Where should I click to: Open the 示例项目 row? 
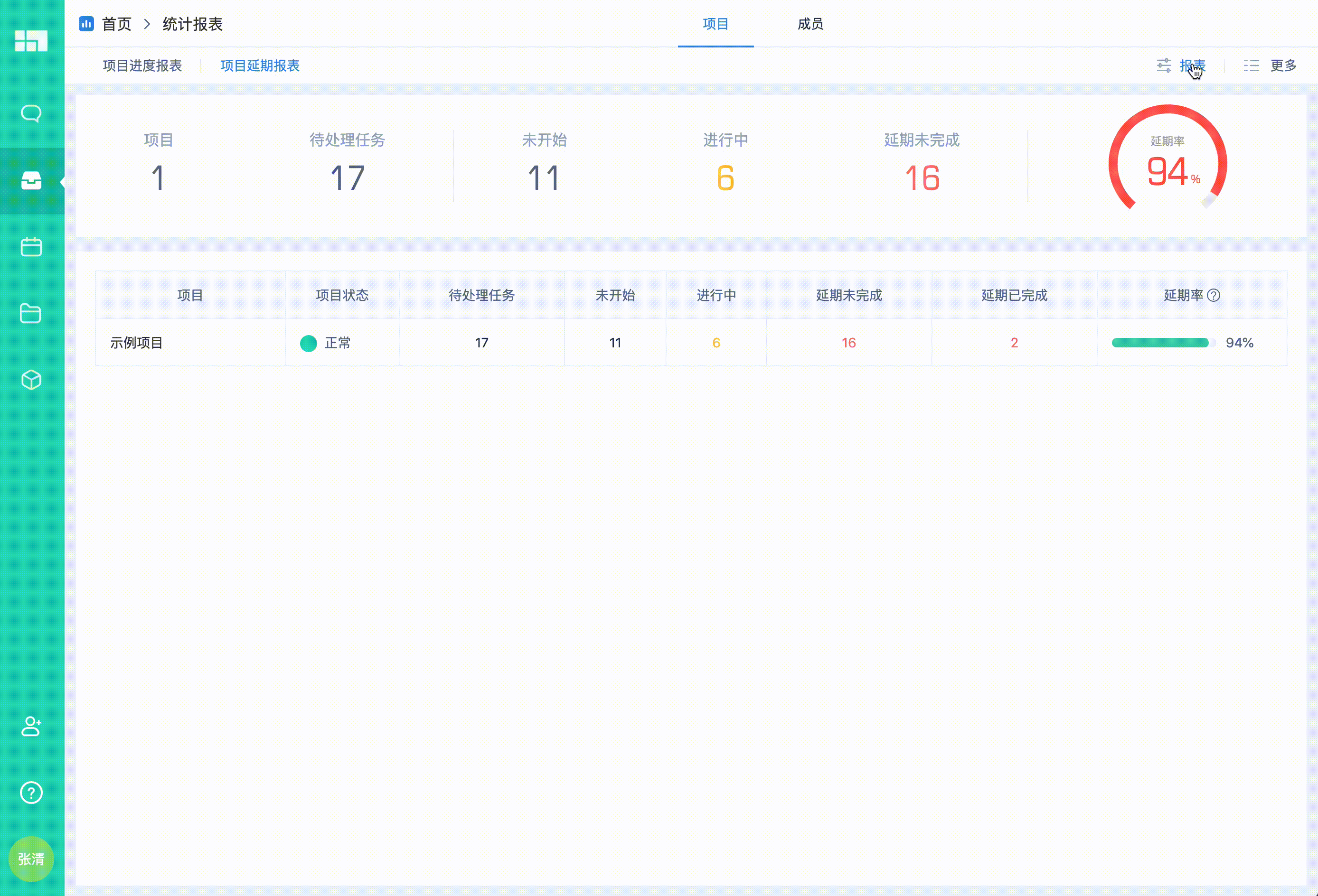tap(137, 343)
